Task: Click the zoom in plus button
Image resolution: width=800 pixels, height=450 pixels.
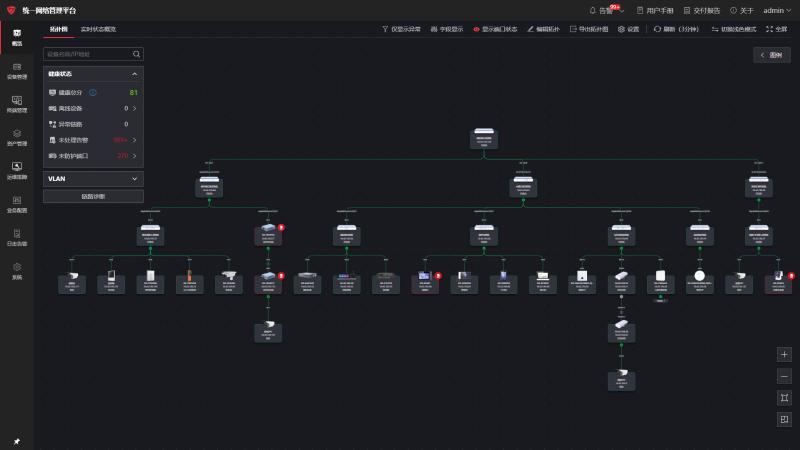Action: click(x=784, y=354)
